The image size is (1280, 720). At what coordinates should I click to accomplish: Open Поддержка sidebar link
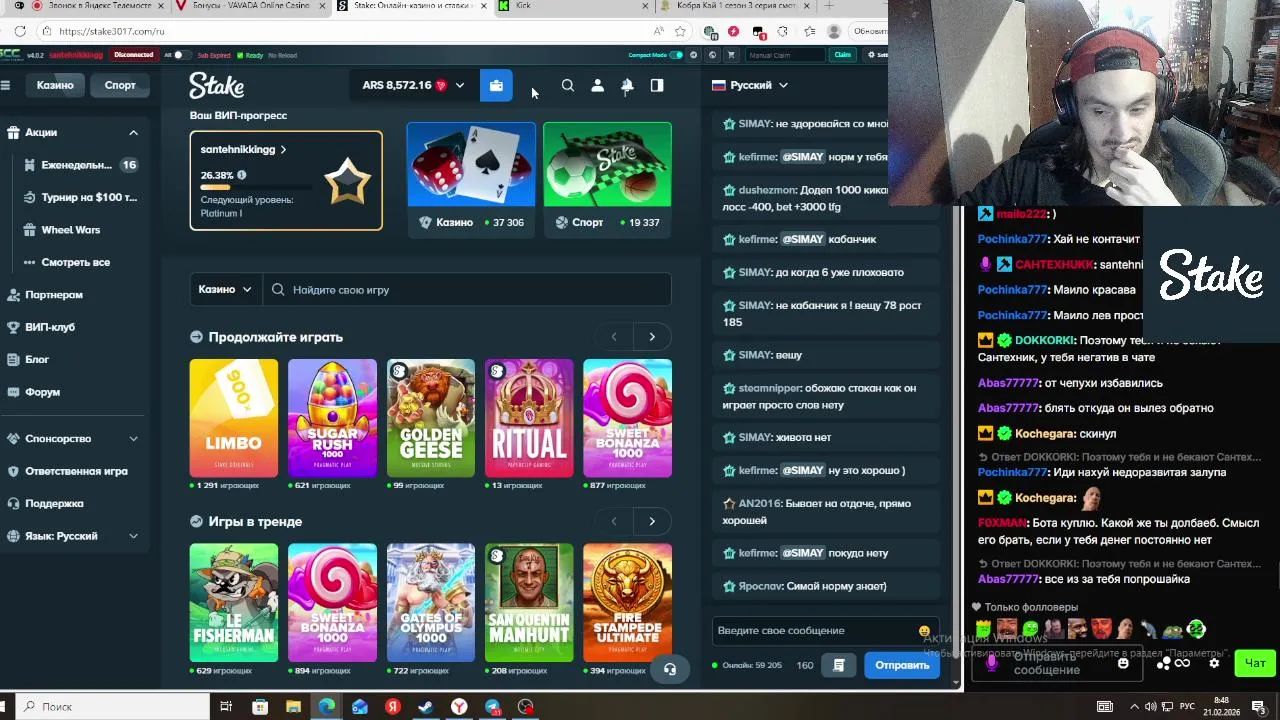54,504
